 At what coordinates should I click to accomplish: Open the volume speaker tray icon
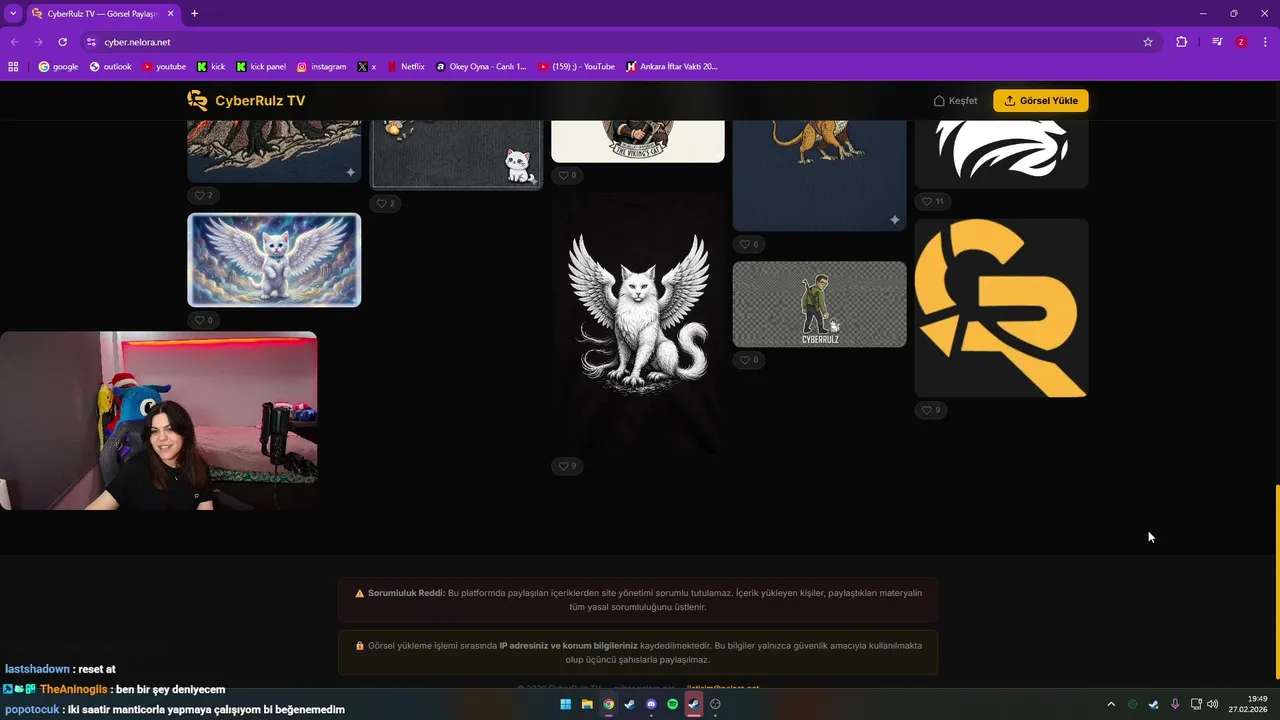pos(1212,704)
